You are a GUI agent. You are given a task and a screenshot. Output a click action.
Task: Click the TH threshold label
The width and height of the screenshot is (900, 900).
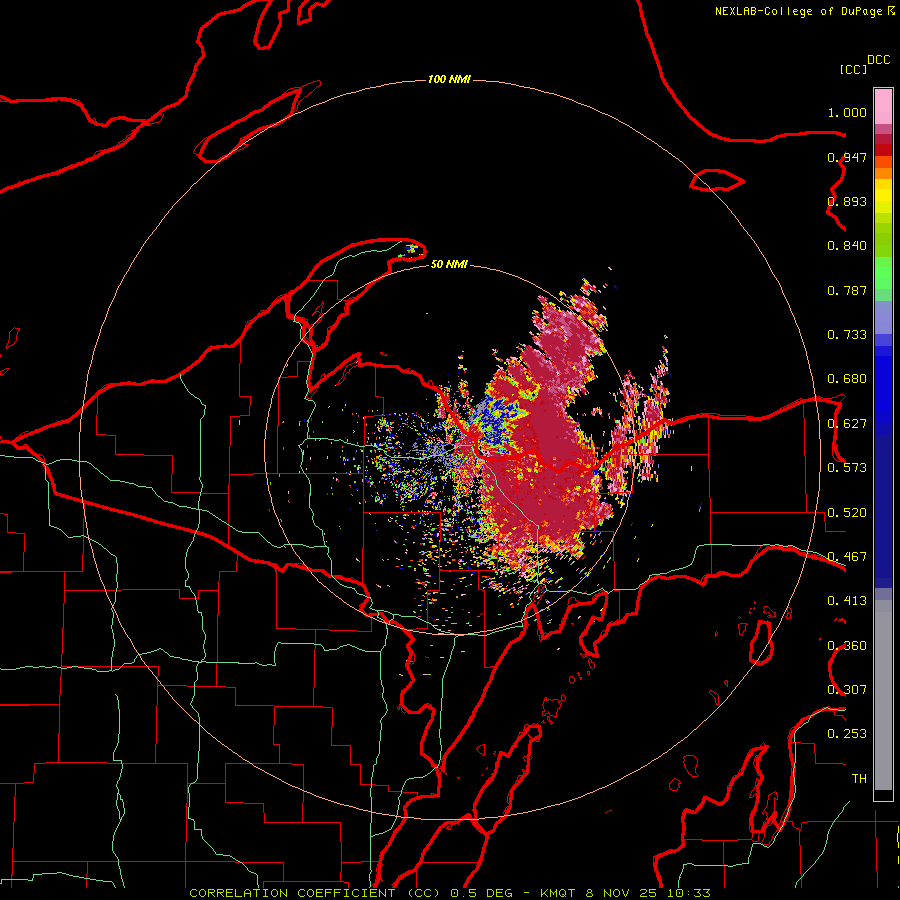(859, 779)
